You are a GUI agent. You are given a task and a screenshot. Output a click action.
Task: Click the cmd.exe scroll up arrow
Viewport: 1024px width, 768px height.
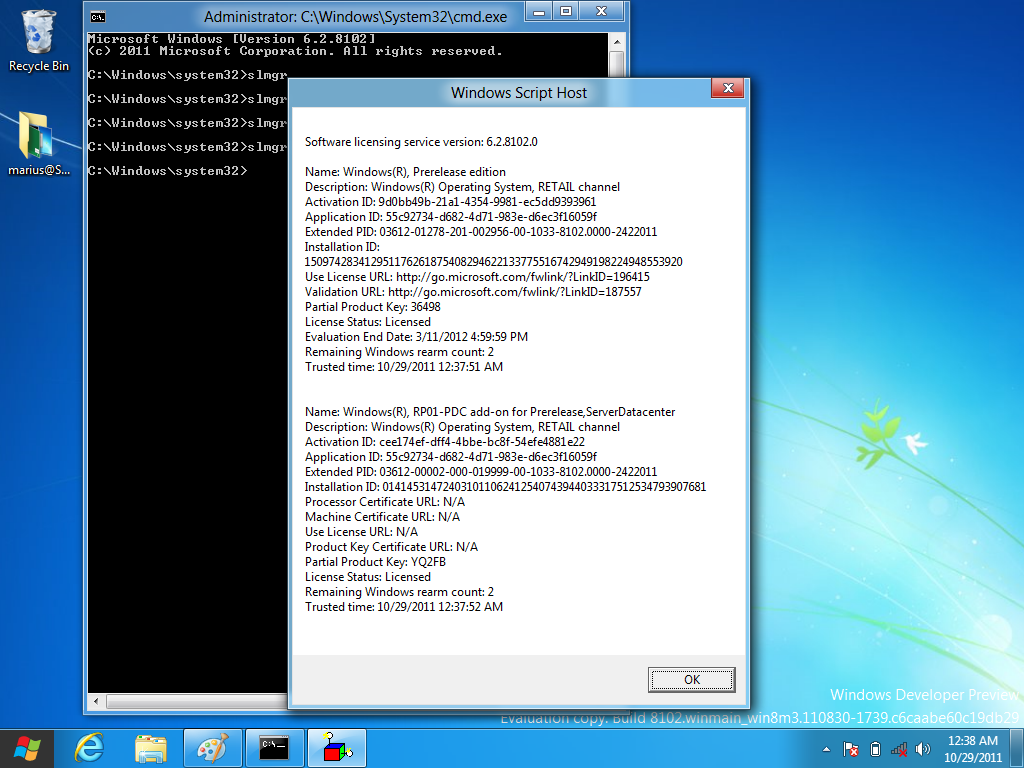(617, 41)
